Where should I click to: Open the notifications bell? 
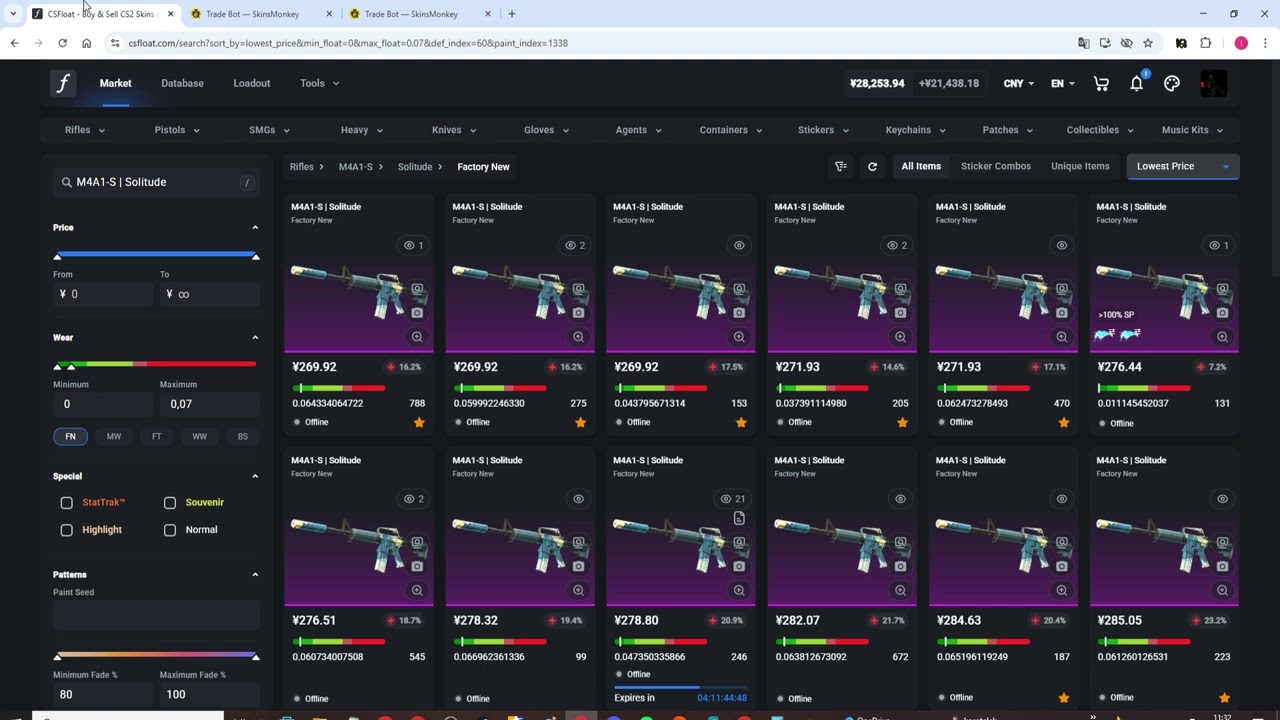pyautogui.click(x=1136, y=84)
